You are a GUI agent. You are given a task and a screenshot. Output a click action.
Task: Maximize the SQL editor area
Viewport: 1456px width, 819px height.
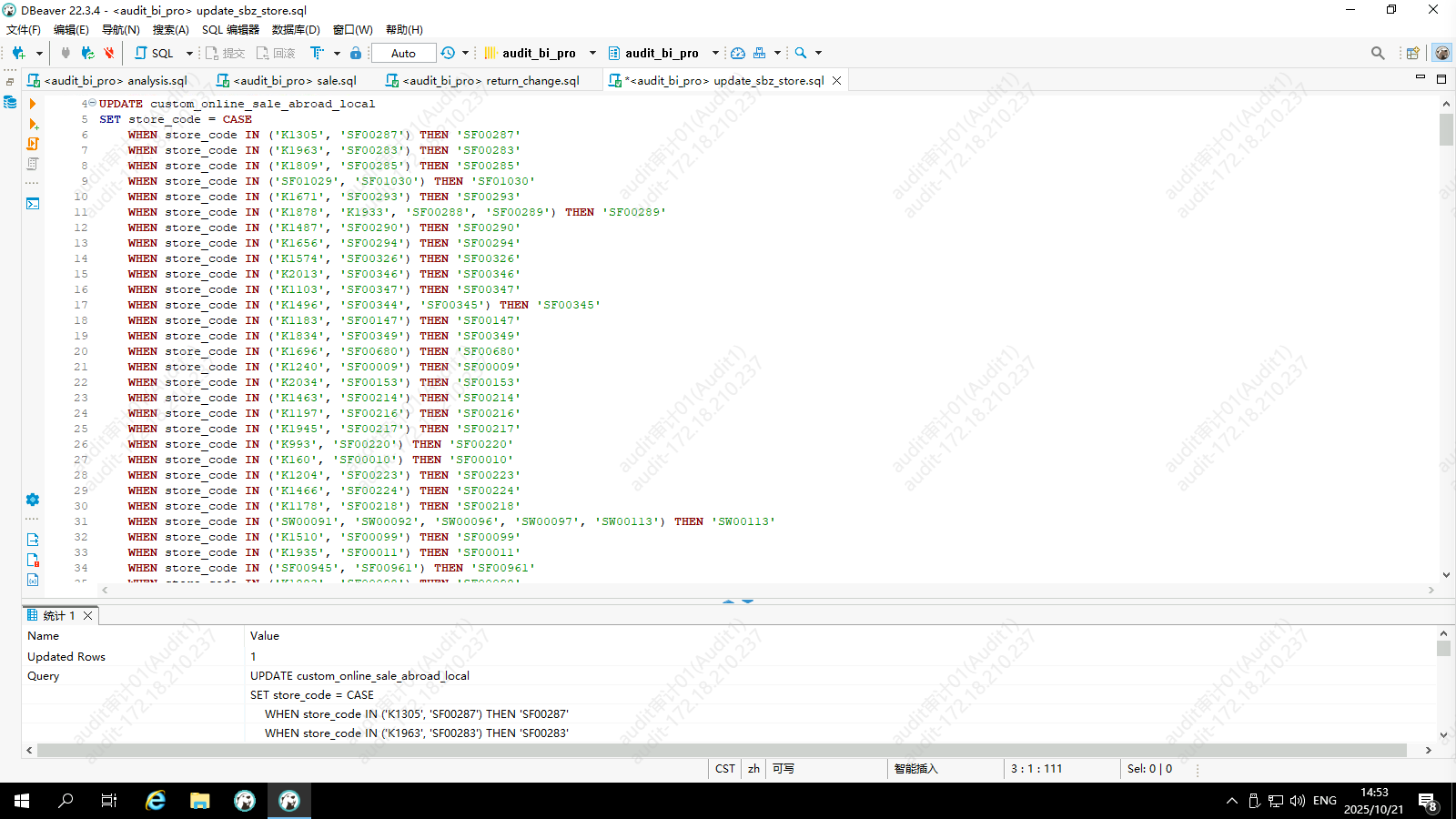pos(1441,79)
